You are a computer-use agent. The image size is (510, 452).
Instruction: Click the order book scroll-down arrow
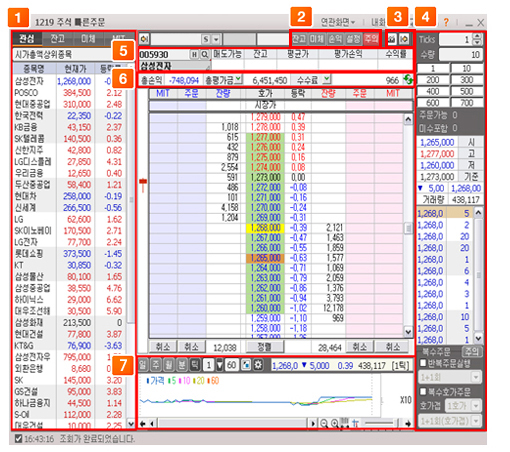[x=408, y=331]
